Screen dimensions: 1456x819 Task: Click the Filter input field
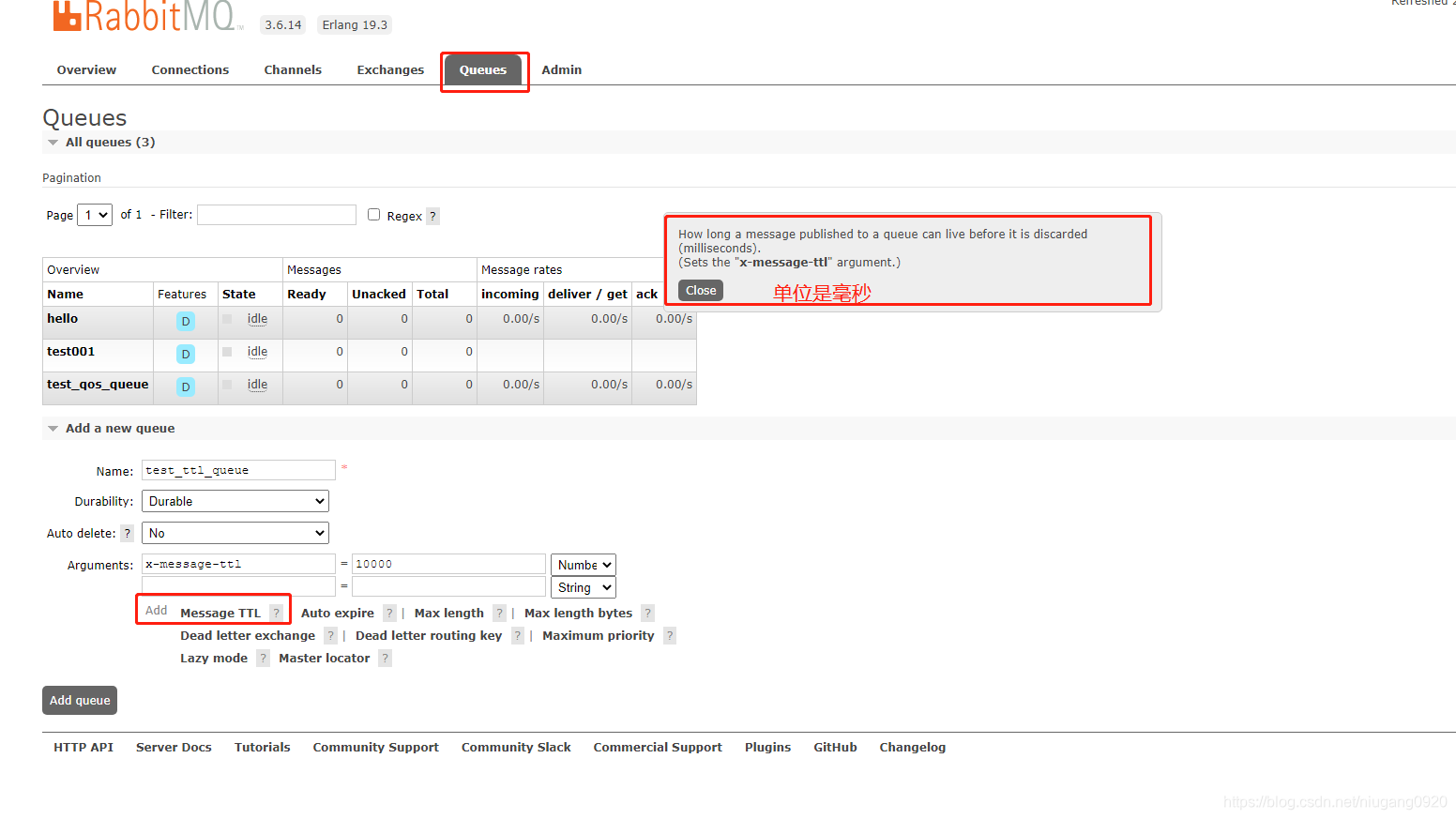click(277, 215)
